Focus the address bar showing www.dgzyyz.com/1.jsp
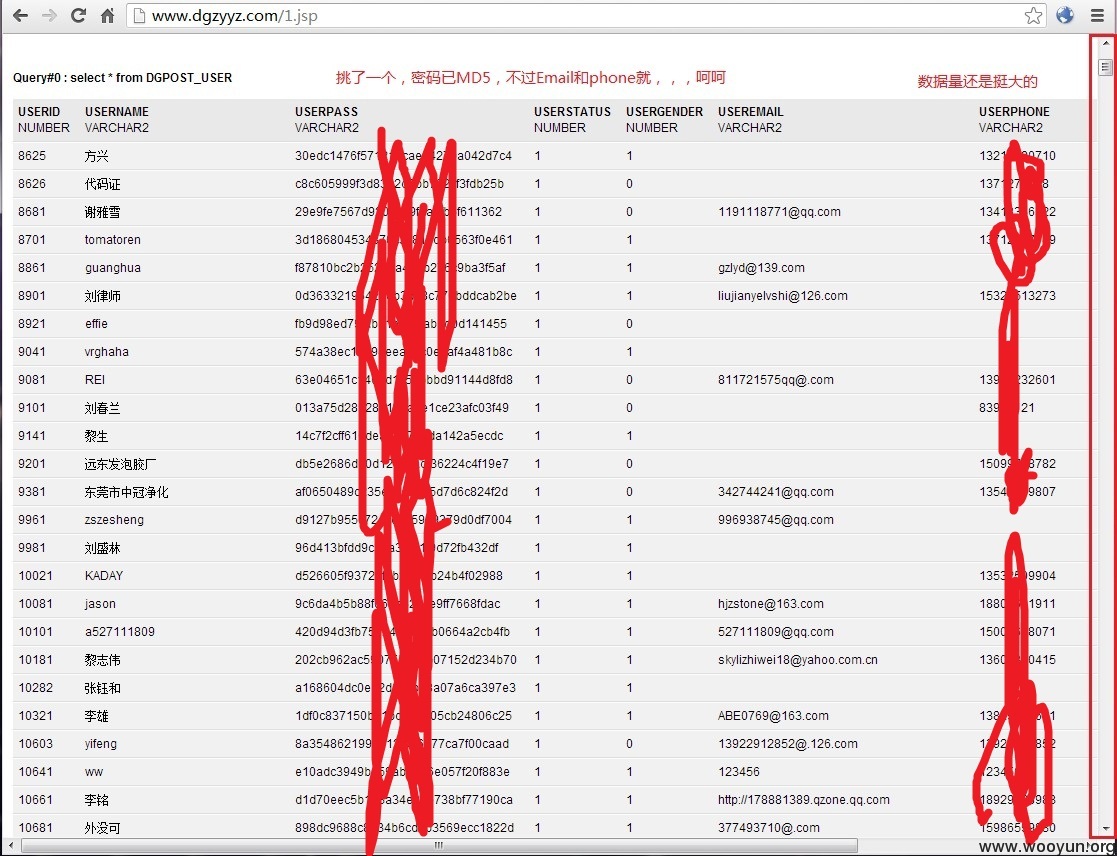Viewport: 1117px width, 856px height. [x=586, y=15]
